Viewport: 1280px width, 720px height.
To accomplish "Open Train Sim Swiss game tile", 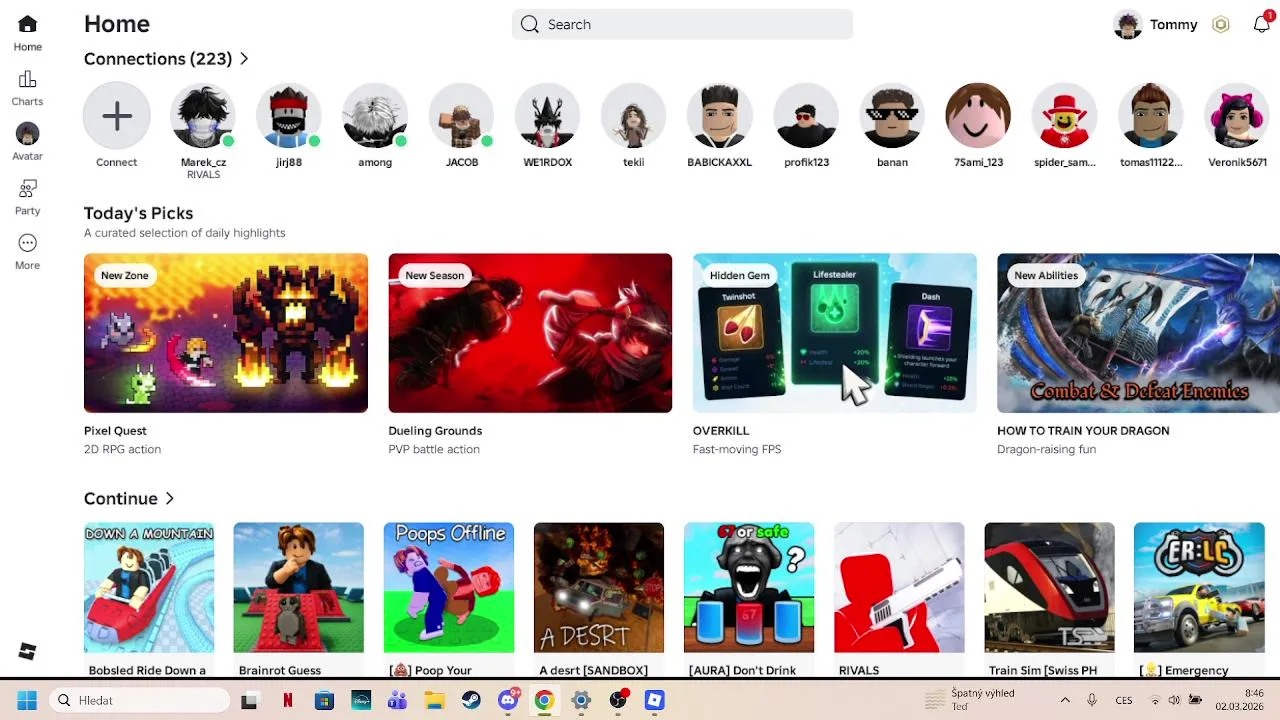I will 1049,587.
